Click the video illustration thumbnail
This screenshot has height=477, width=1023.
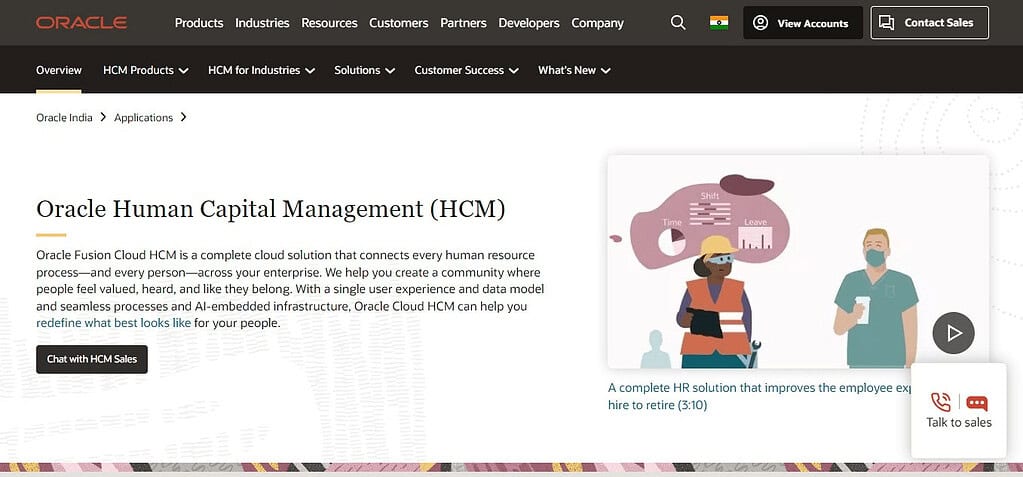798,262
